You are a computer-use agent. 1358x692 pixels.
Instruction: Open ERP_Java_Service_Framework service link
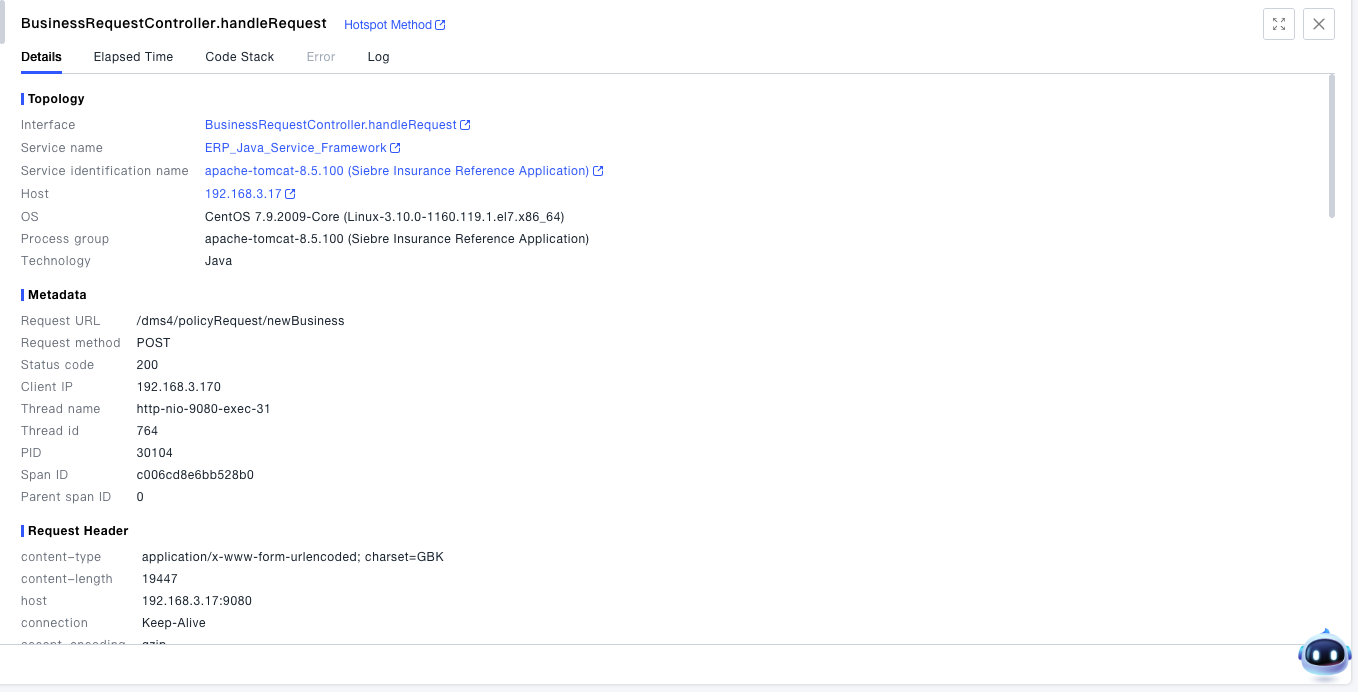[295, 148]
